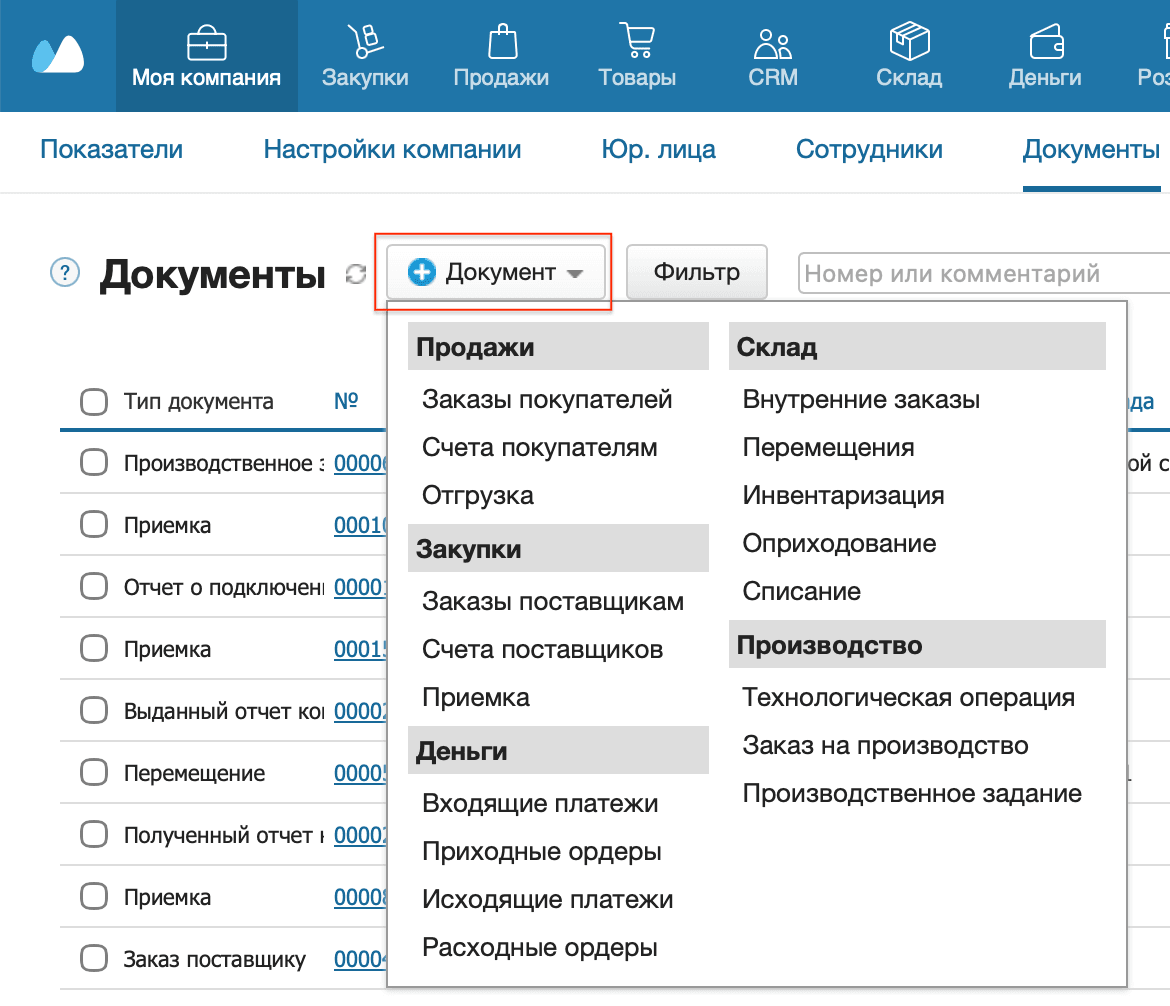Refresh the documents list icon
Image resolution: width=1170 pixels, height=1006 pixels.
tap(356, 275)
